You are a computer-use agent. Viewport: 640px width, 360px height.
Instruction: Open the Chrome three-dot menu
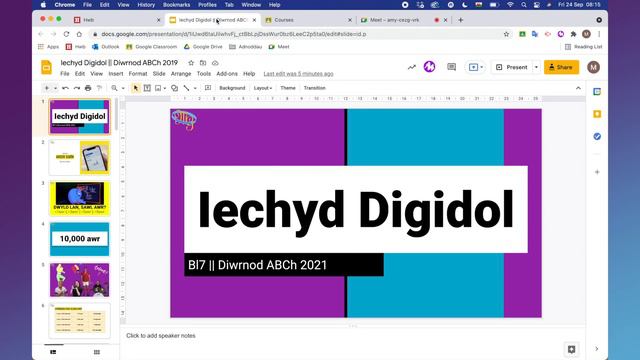point(599,34)
